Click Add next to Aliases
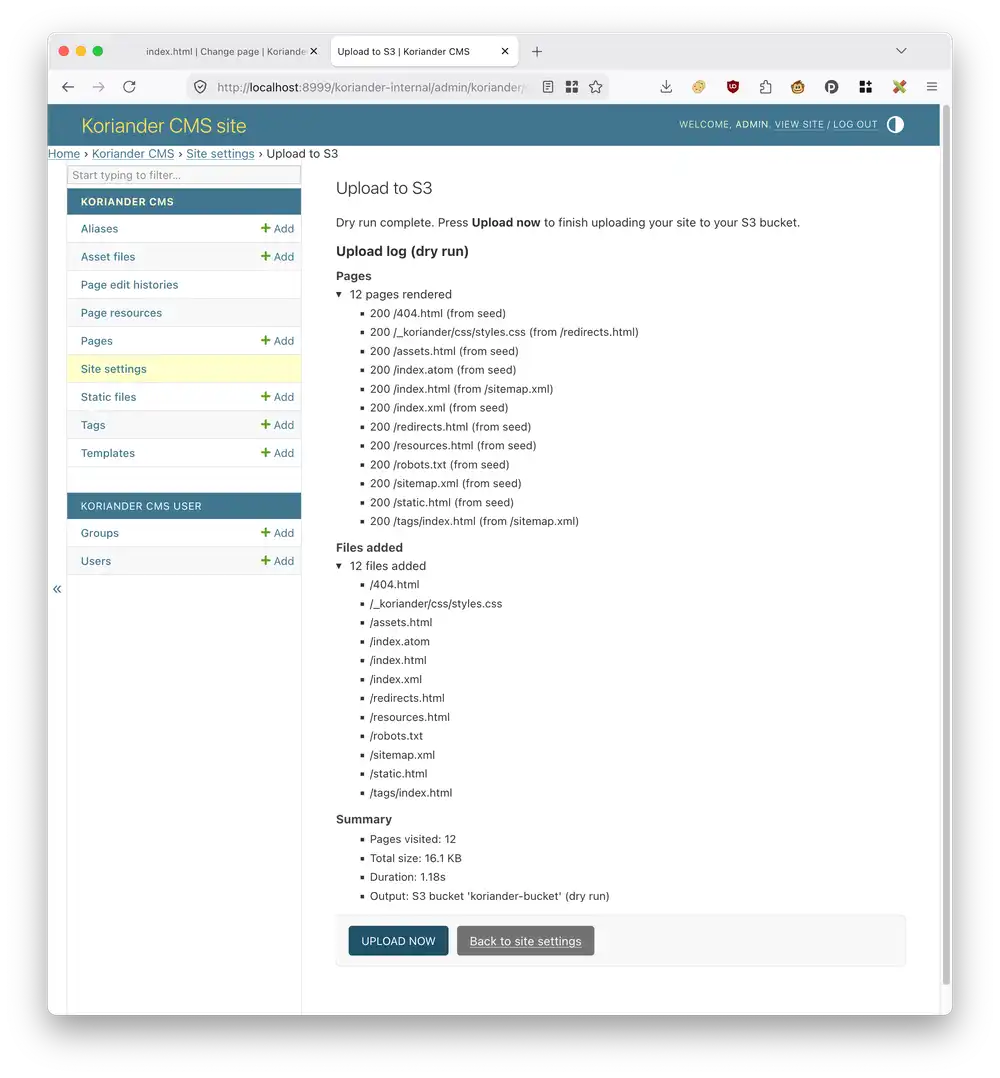The height and width of the screenshot is (1078, 1000). point(278,229)
